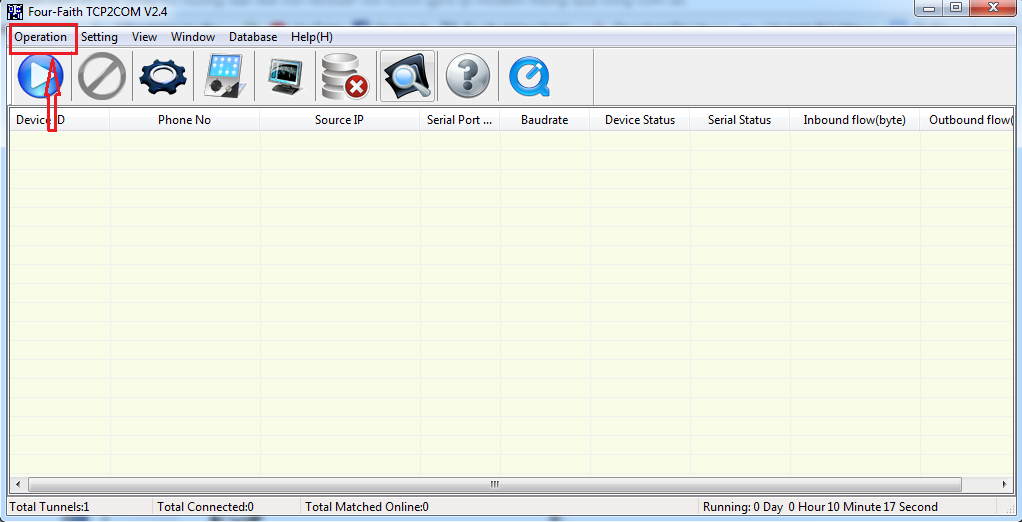Click the blue Q toolbar icon

tap(529, 77)
